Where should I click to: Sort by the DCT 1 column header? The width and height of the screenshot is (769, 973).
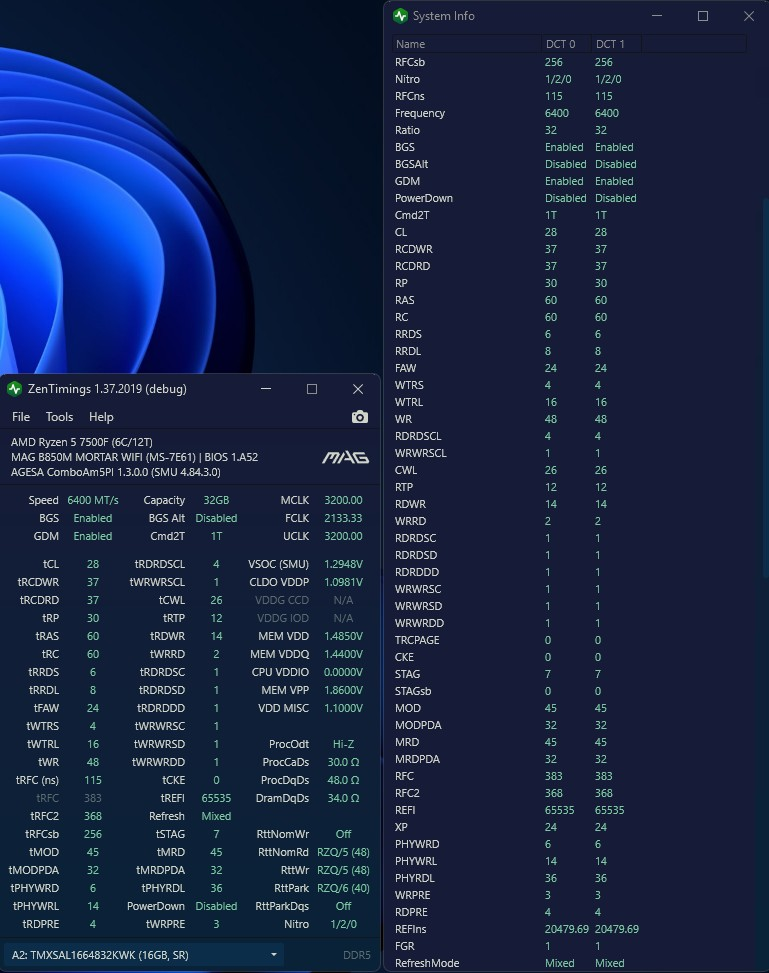616,44
